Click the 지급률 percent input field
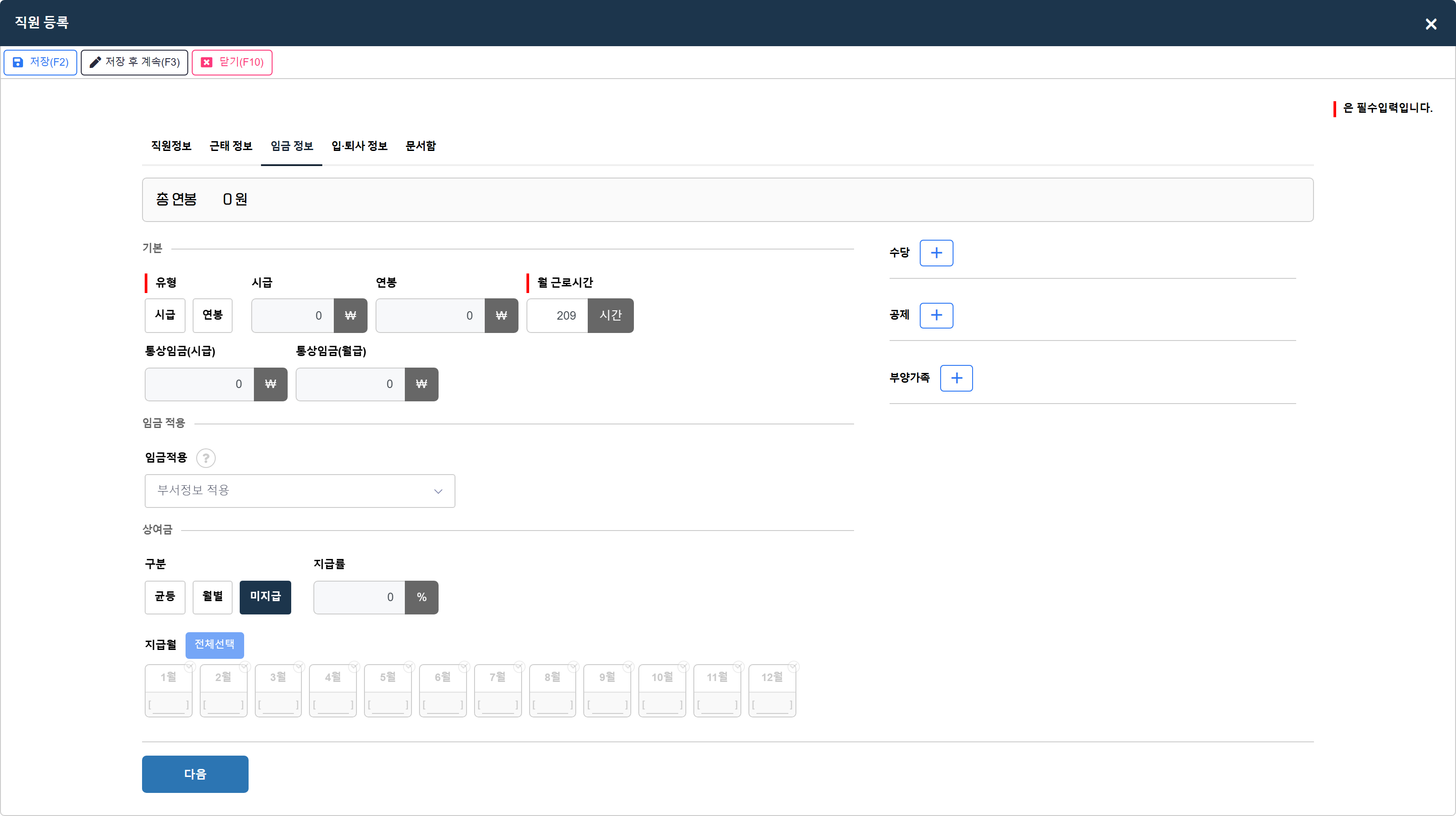 click(x=360, y=597)
